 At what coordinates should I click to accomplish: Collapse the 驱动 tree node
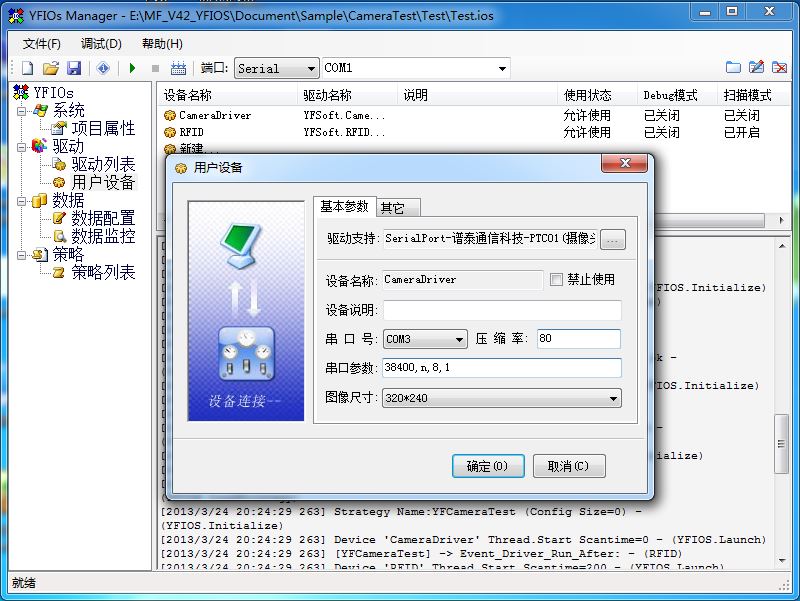[20, 147]
